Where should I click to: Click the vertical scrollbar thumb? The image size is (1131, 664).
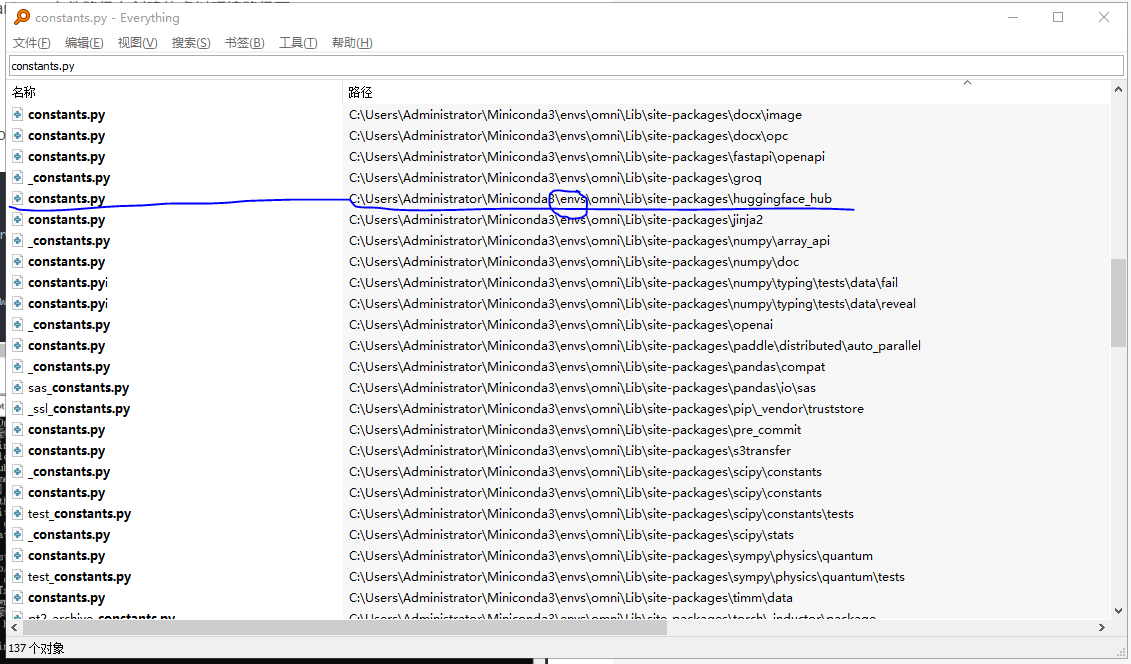click(x=1118, y=304)
